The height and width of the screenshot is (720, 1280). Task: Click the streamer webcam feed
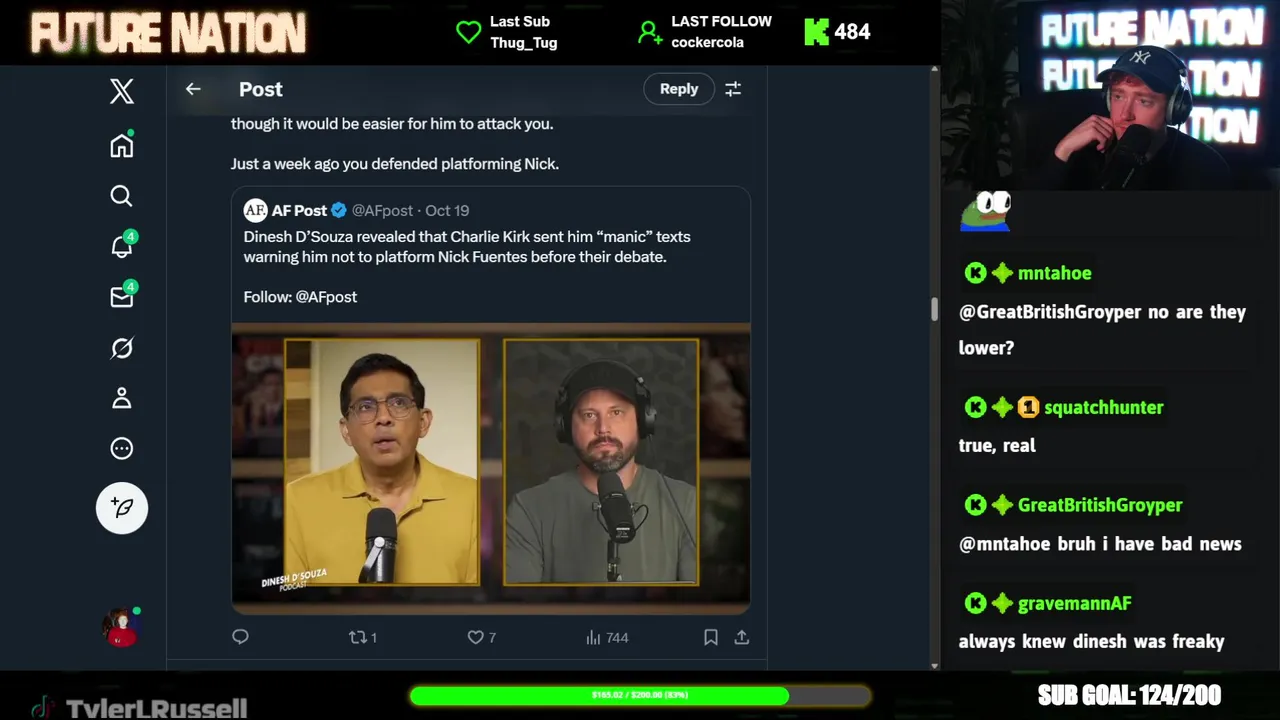point(1110,95)
